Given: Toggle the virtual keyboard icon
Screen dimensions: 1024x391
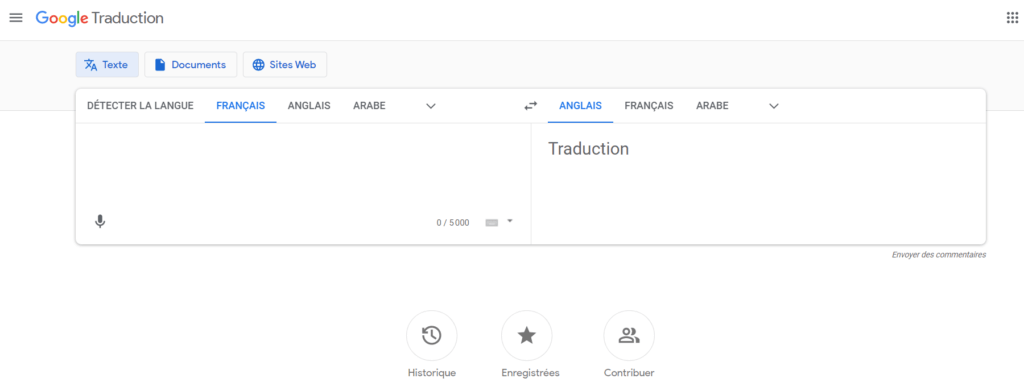Looking at the screenshot, I should (492, 223).
